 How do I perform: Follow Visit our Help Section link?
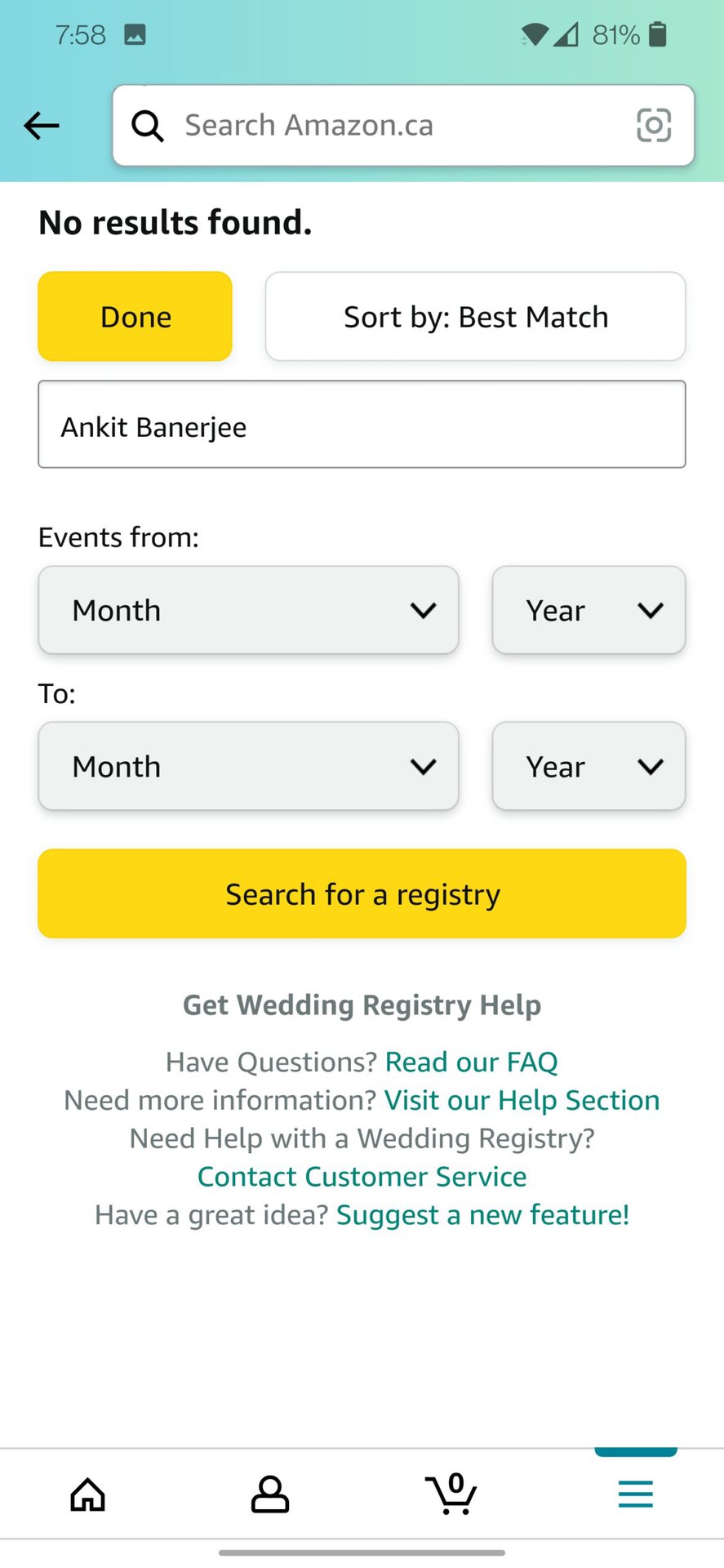click(x=522, y=1100)
